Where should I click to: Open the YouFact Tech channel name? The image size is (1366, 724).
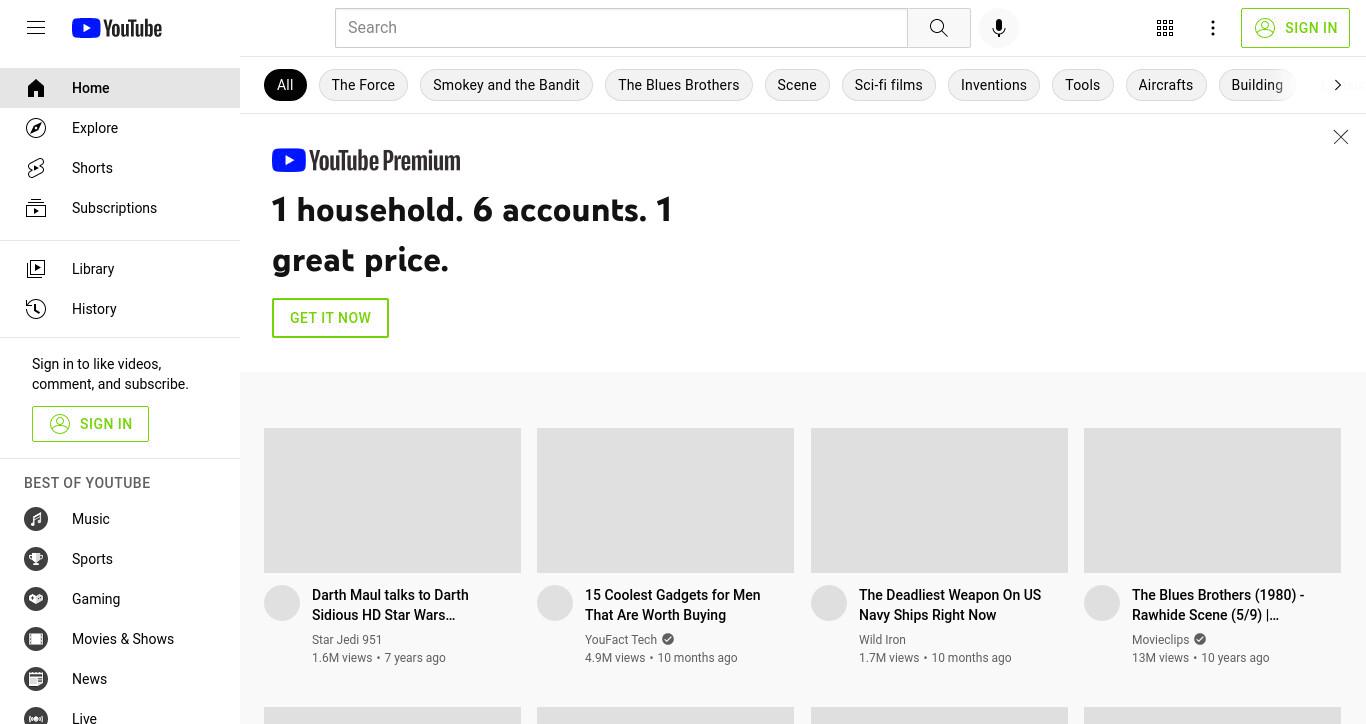click(x=621, y=640)
